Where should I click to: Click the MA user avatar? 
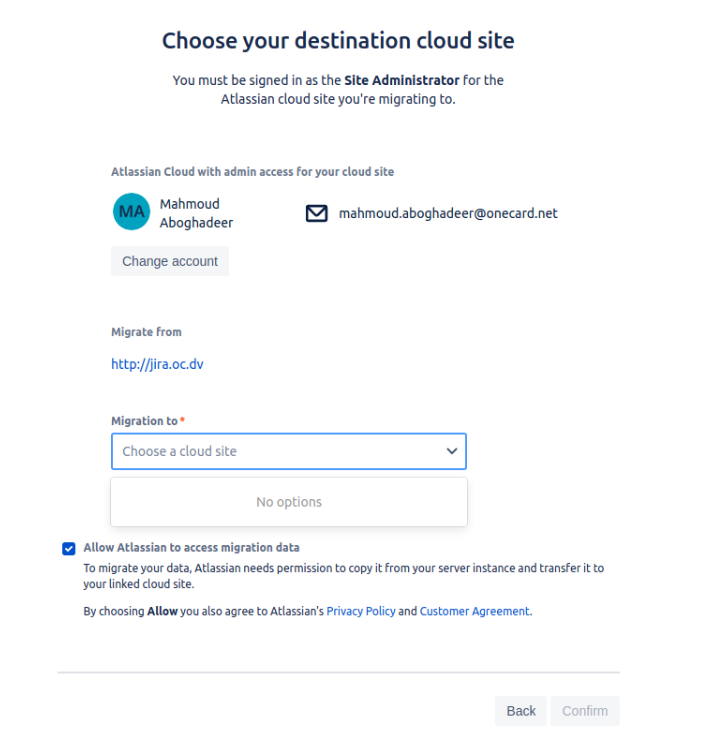click(x=132, y=212)
